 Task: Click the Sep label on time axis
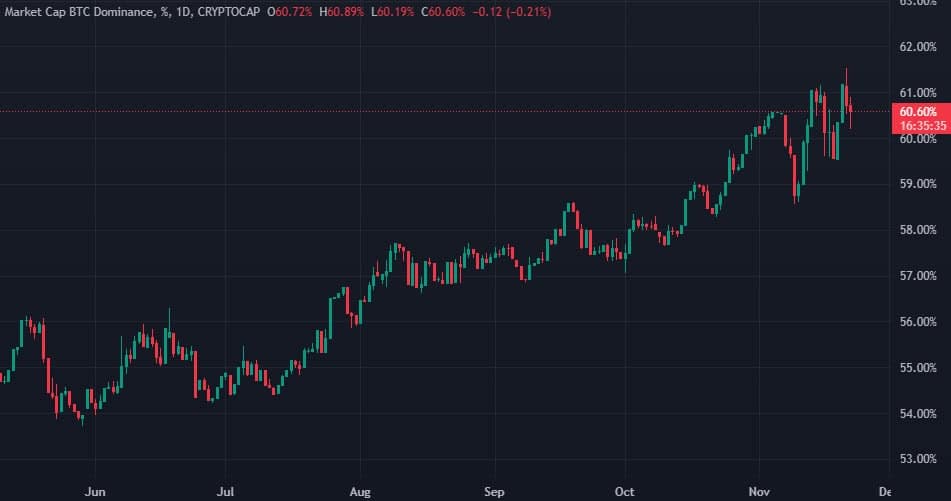pos(494,492)
